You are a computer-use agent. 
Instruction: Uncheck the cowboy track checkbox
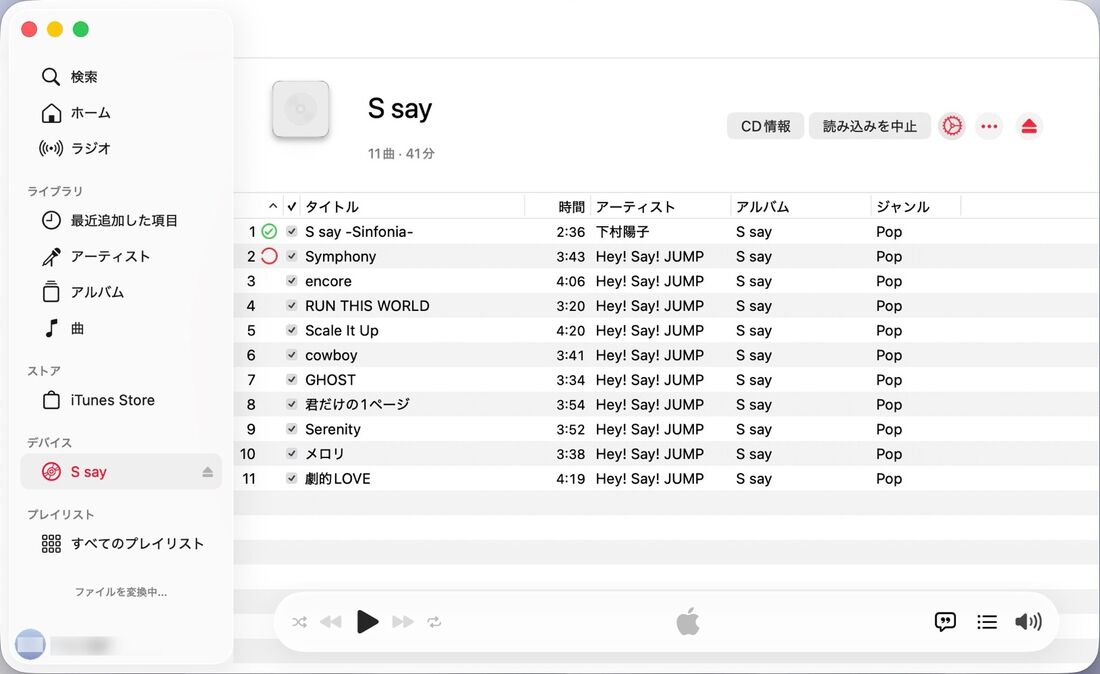(291, 355)
